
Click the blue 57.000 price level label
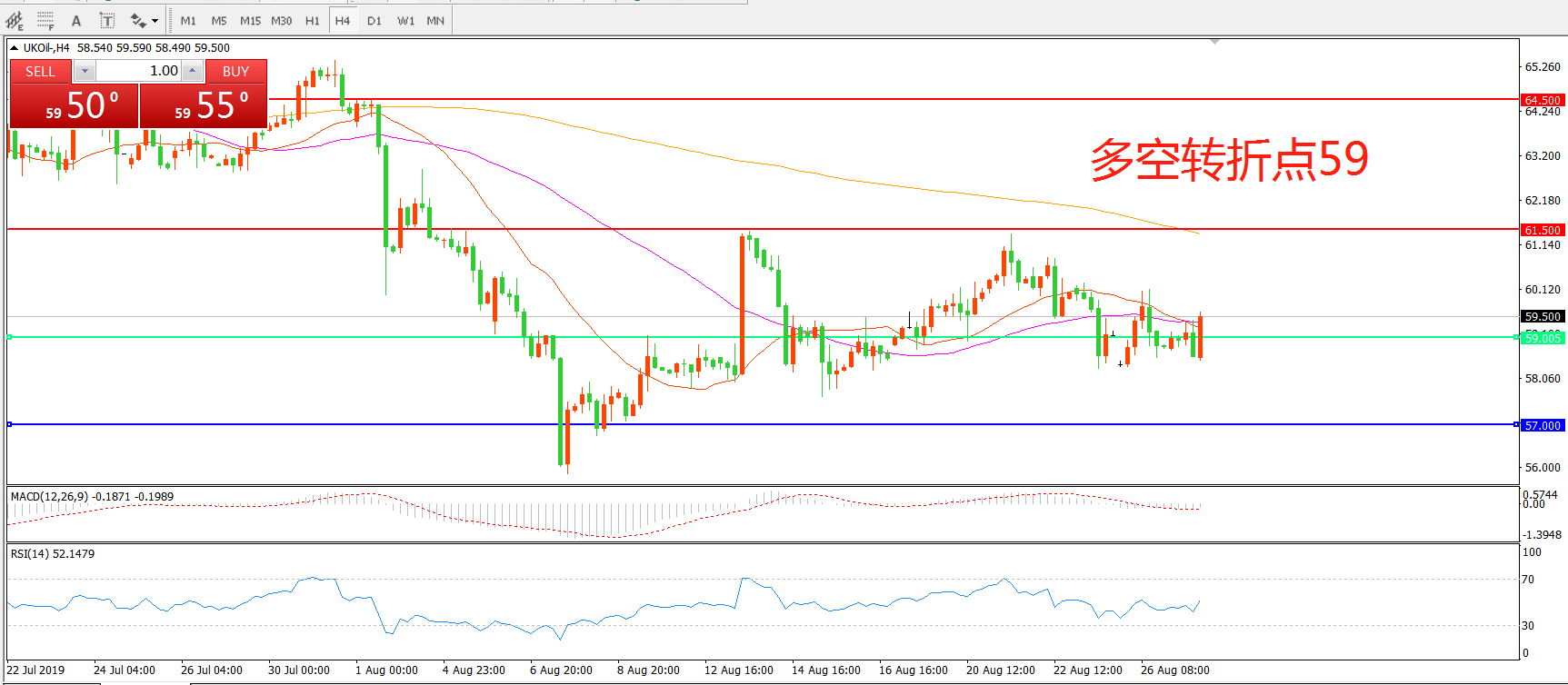pos(1542,425)
